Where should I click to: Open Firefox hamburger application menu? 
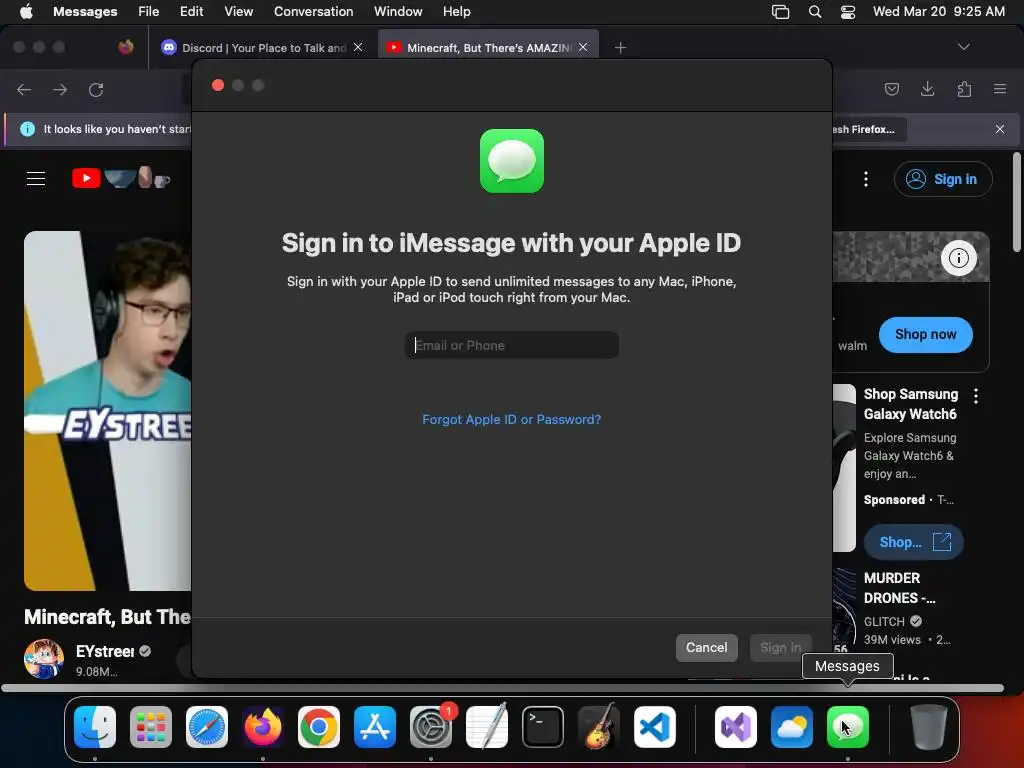tap(1000, 89)
